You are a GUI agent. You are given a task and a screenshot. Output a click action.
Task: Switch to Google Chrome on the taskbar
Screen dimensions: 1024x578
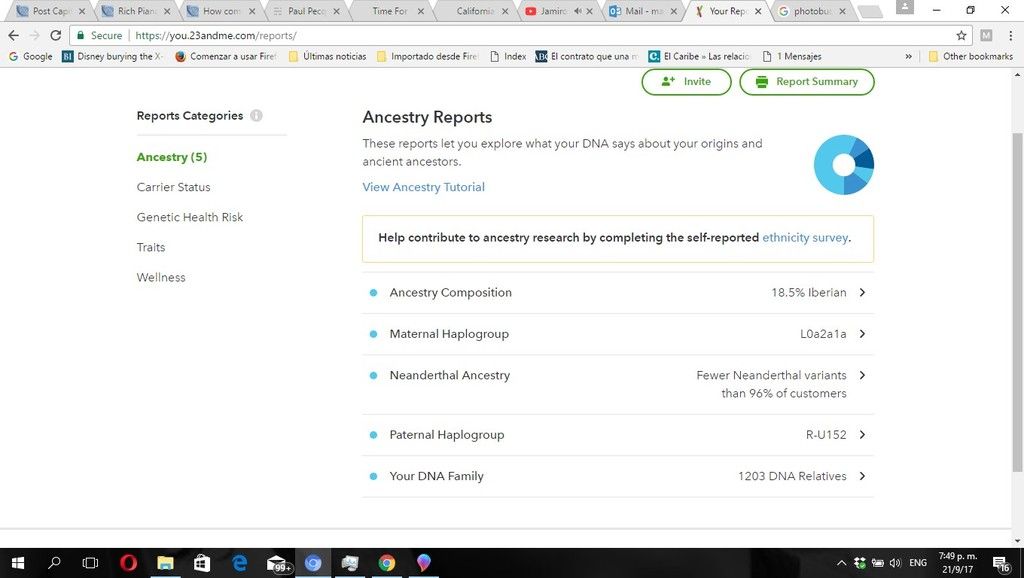(x=387, y=562)
